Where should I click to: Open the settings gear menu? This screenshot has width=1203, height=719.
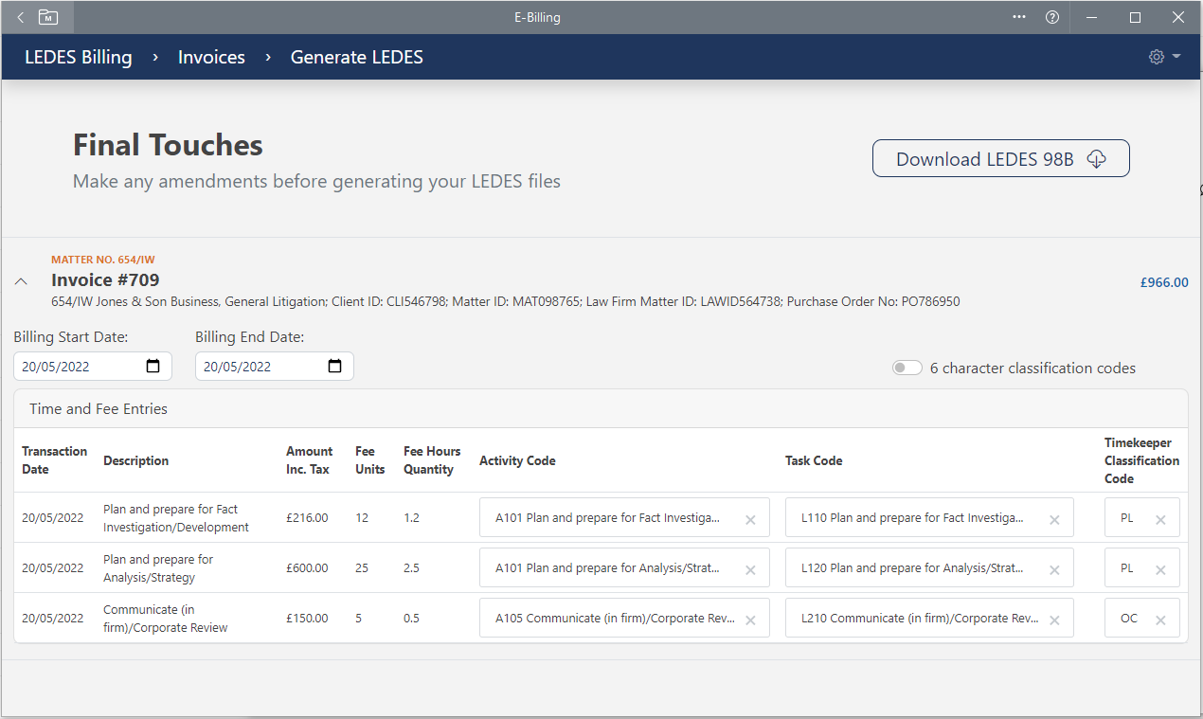[x=1164, y=57]
